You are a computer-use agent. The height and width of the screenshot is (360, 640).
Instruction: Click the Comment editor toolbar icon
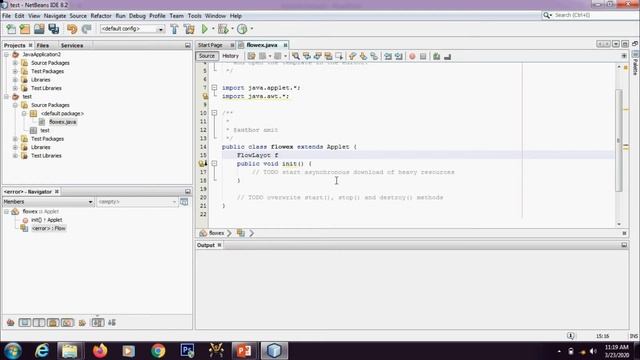[436, 56]
